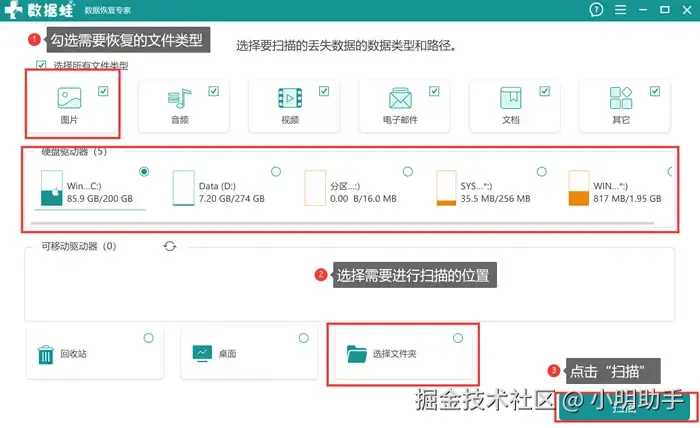This screenshot has width=700, height=428.
Task: Select the 16.0 MB partition drive icon
Action: point(315,188)
